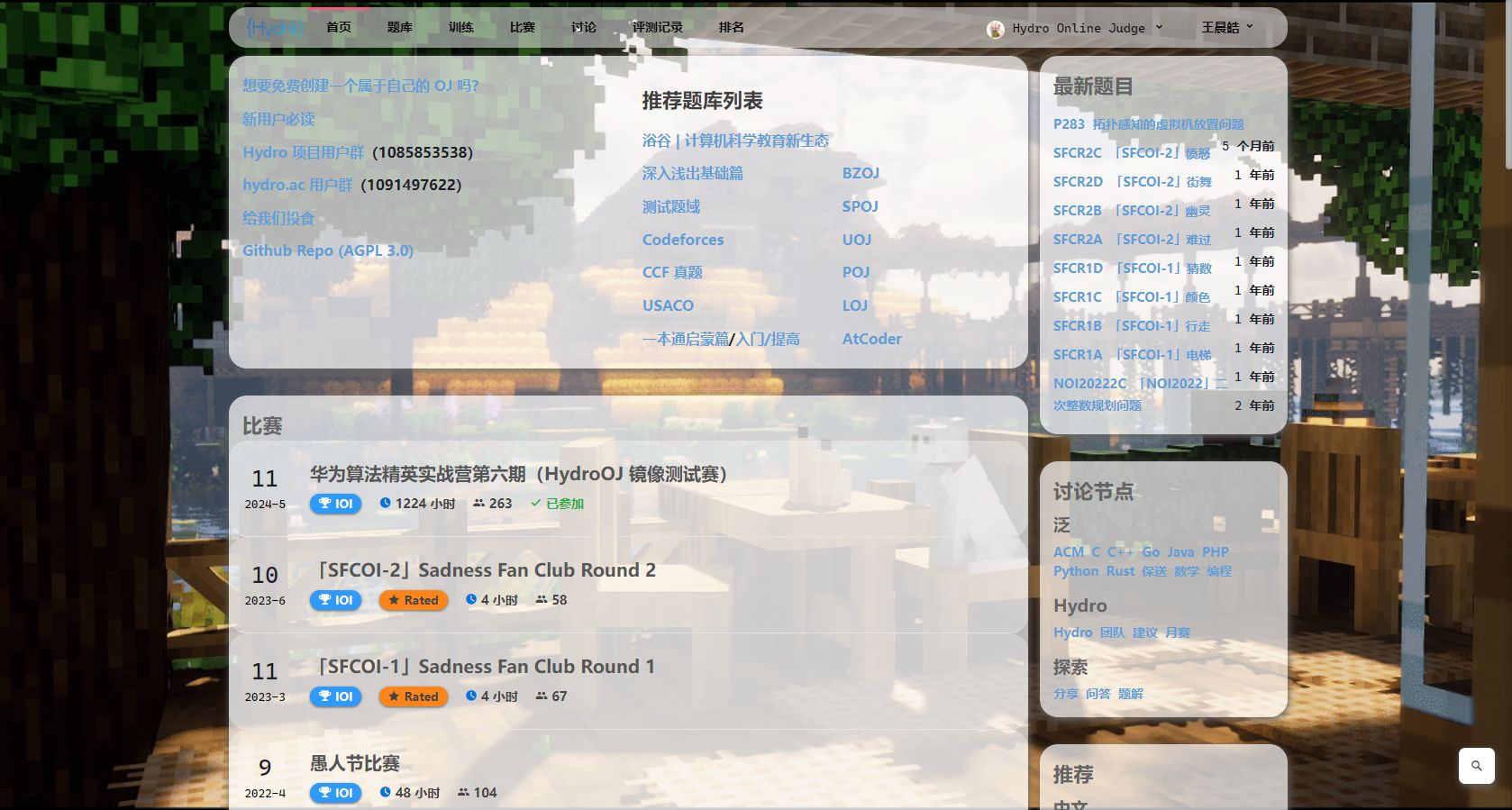
Task: Open the search button at bottom right
Action: 1476,766
